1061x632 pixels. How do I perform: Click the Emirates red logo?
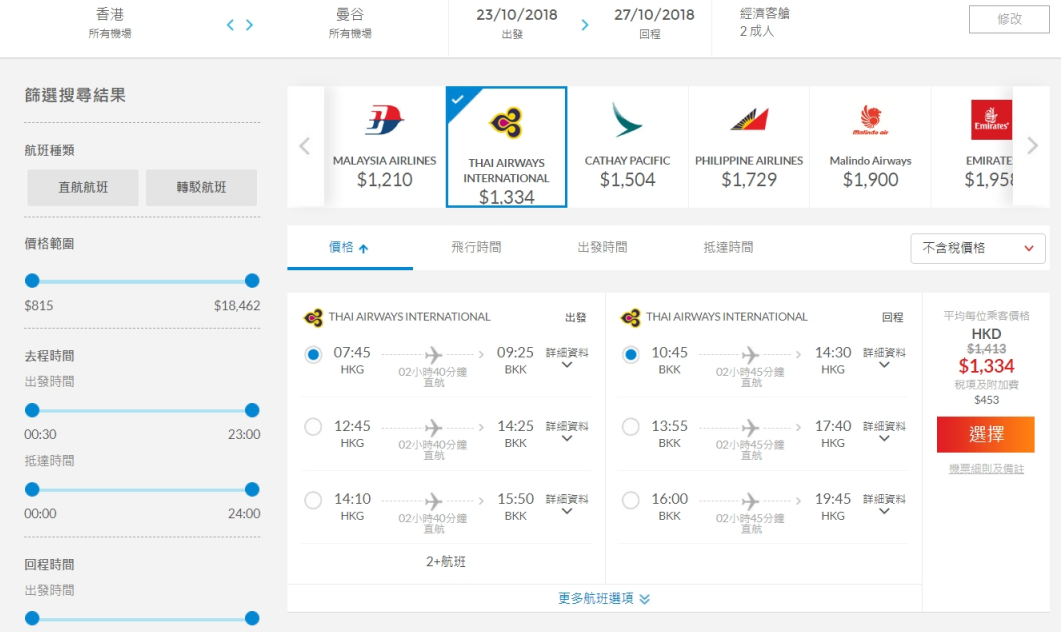coord(991,120)
